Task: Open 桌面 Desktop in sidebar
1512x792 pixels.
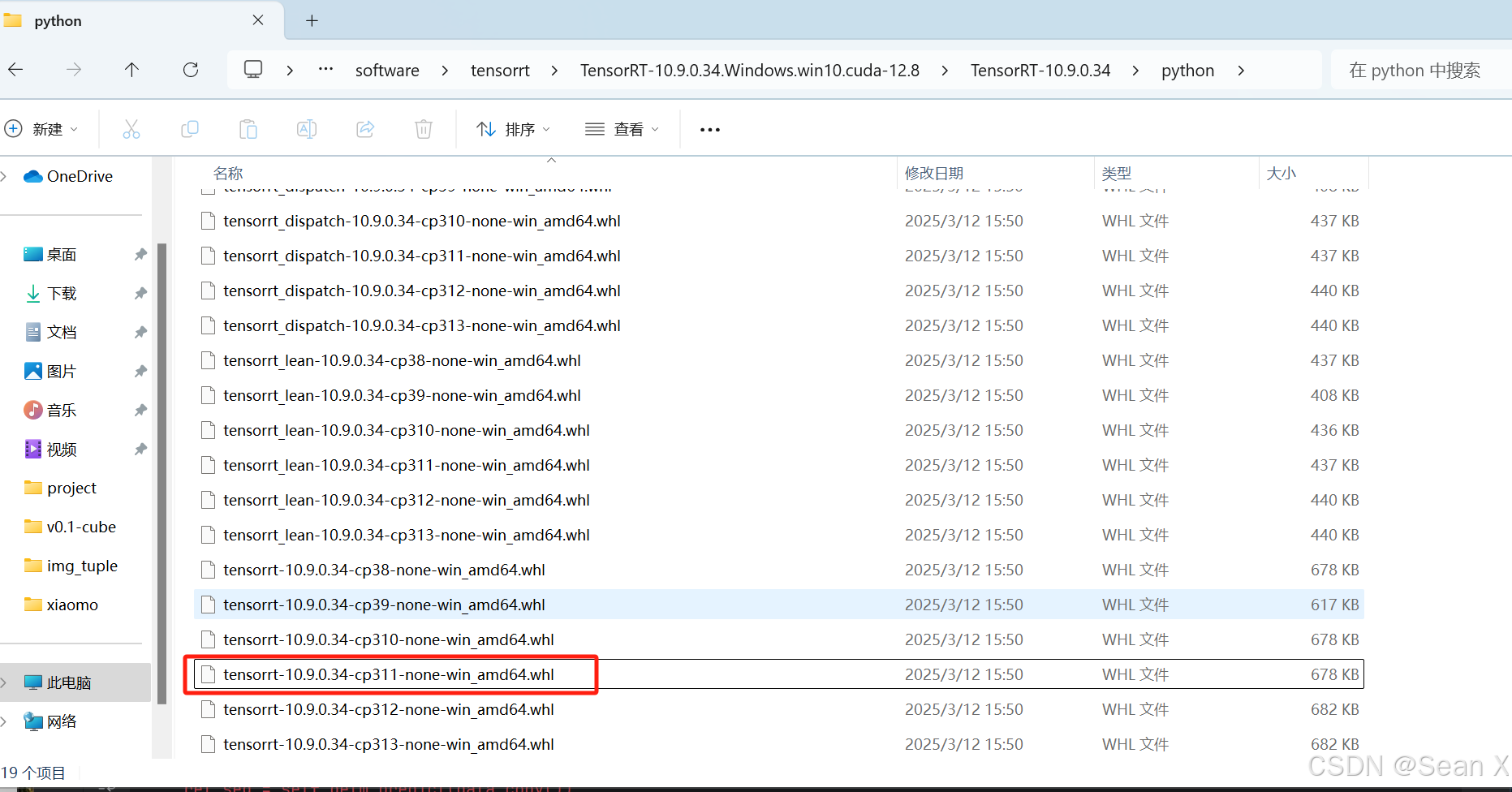Action: [50, 254]
